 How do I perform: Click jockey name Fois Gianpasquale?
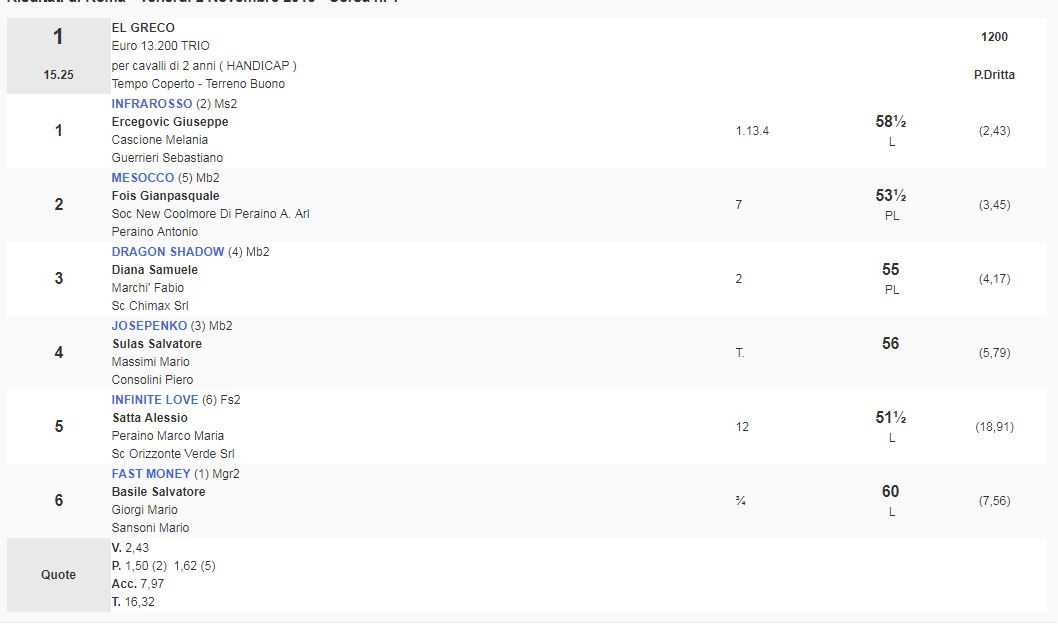point(165,196)
